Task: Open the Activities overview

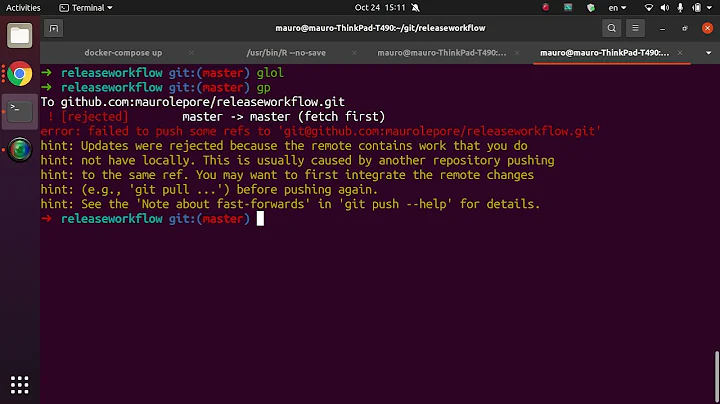Action: coord(23,8)
